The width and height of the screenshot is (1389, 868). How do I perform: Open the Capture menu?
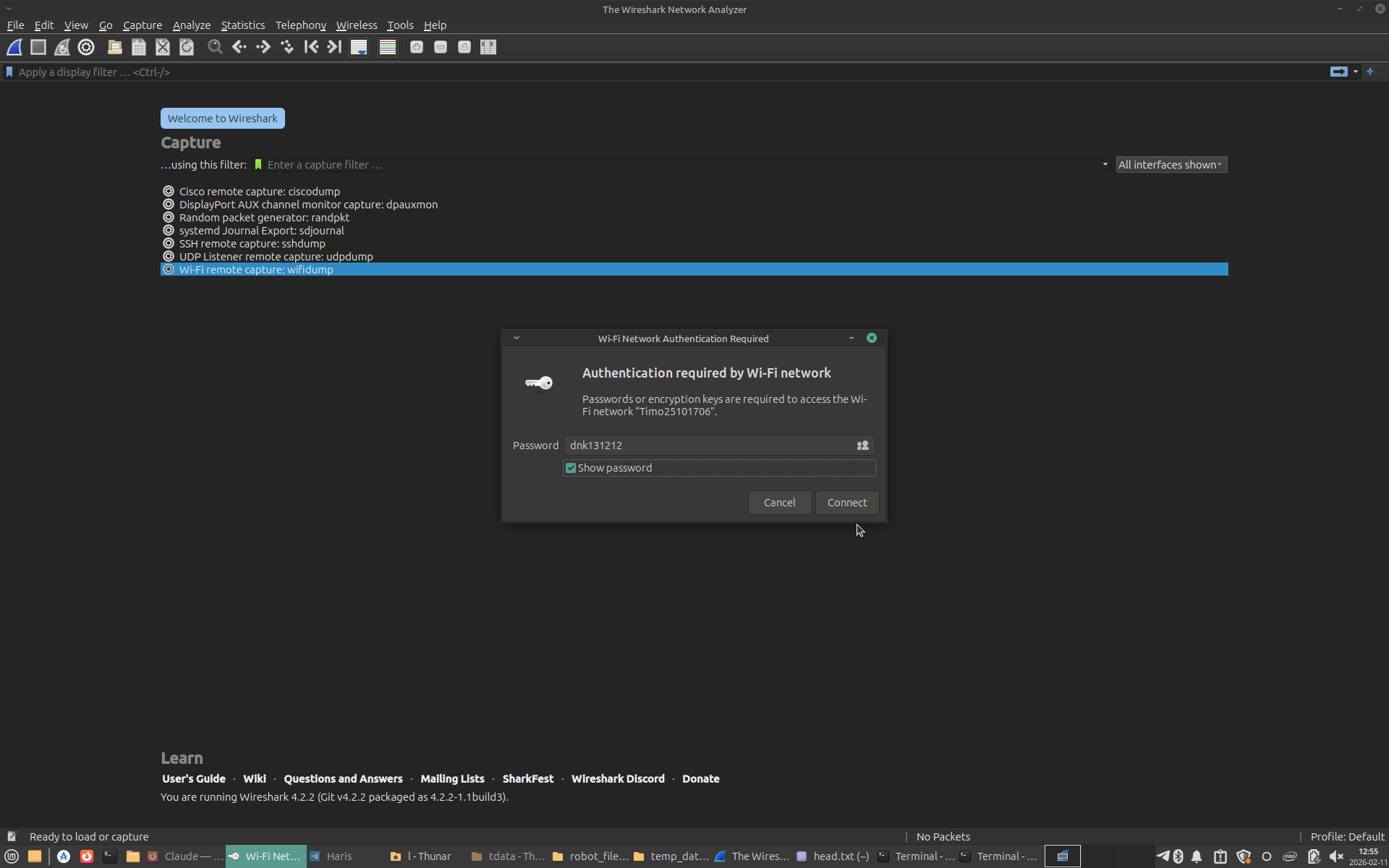(143, 25)
